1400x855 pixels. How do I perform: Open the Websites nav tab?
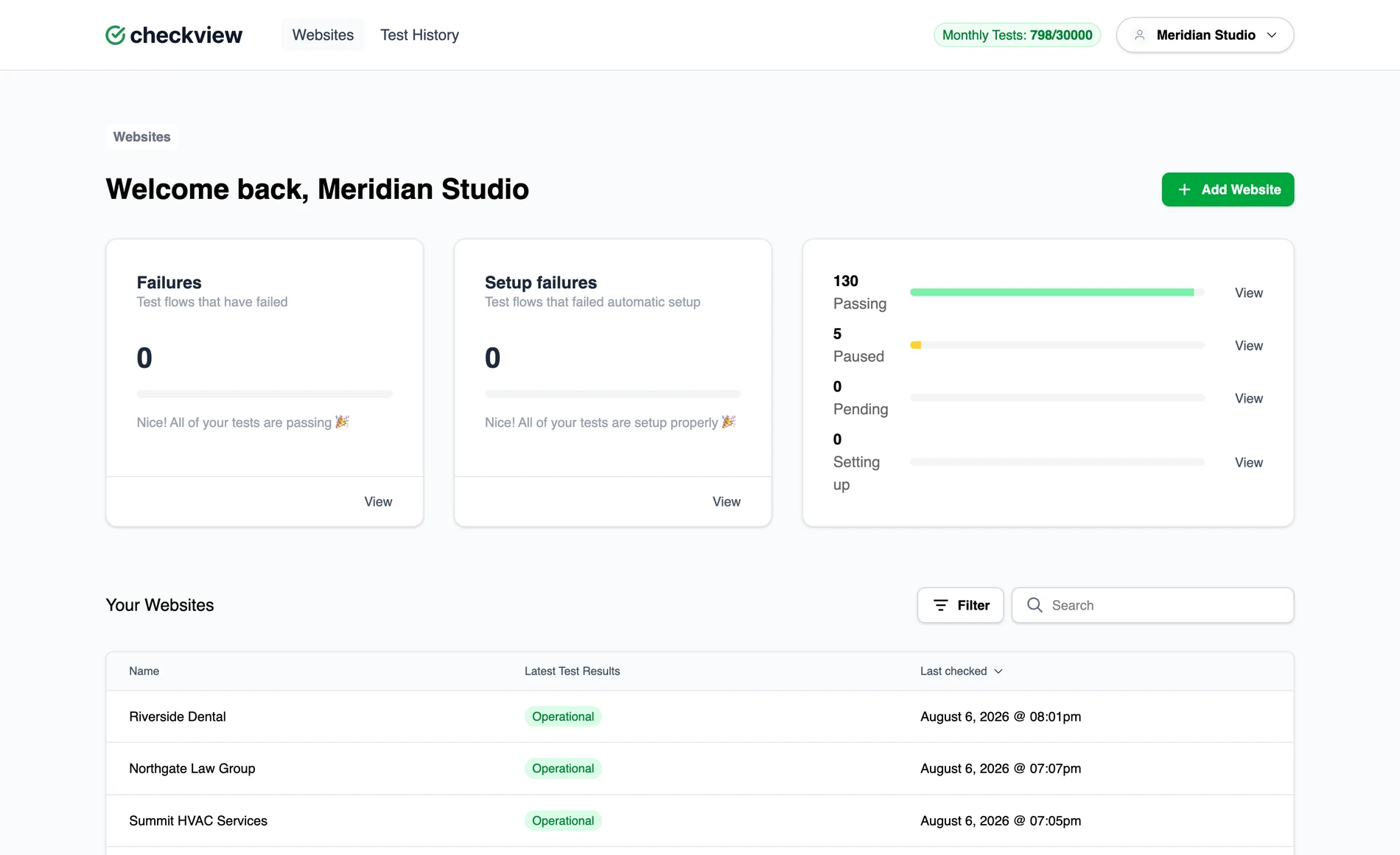click(x=323, y=35)
